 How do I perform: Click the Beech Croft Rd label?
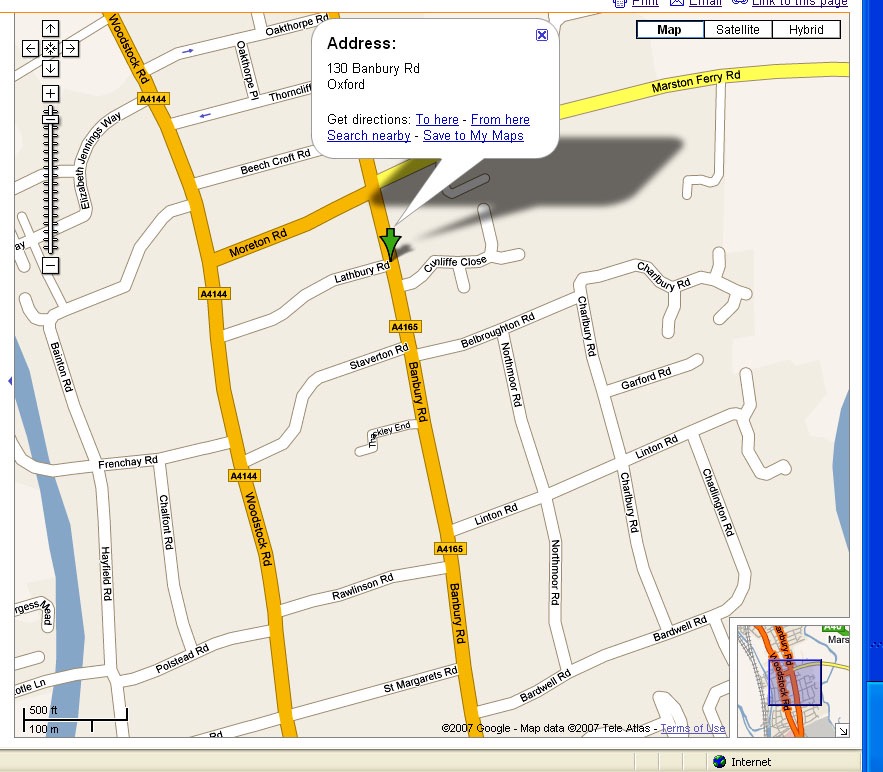275,162
